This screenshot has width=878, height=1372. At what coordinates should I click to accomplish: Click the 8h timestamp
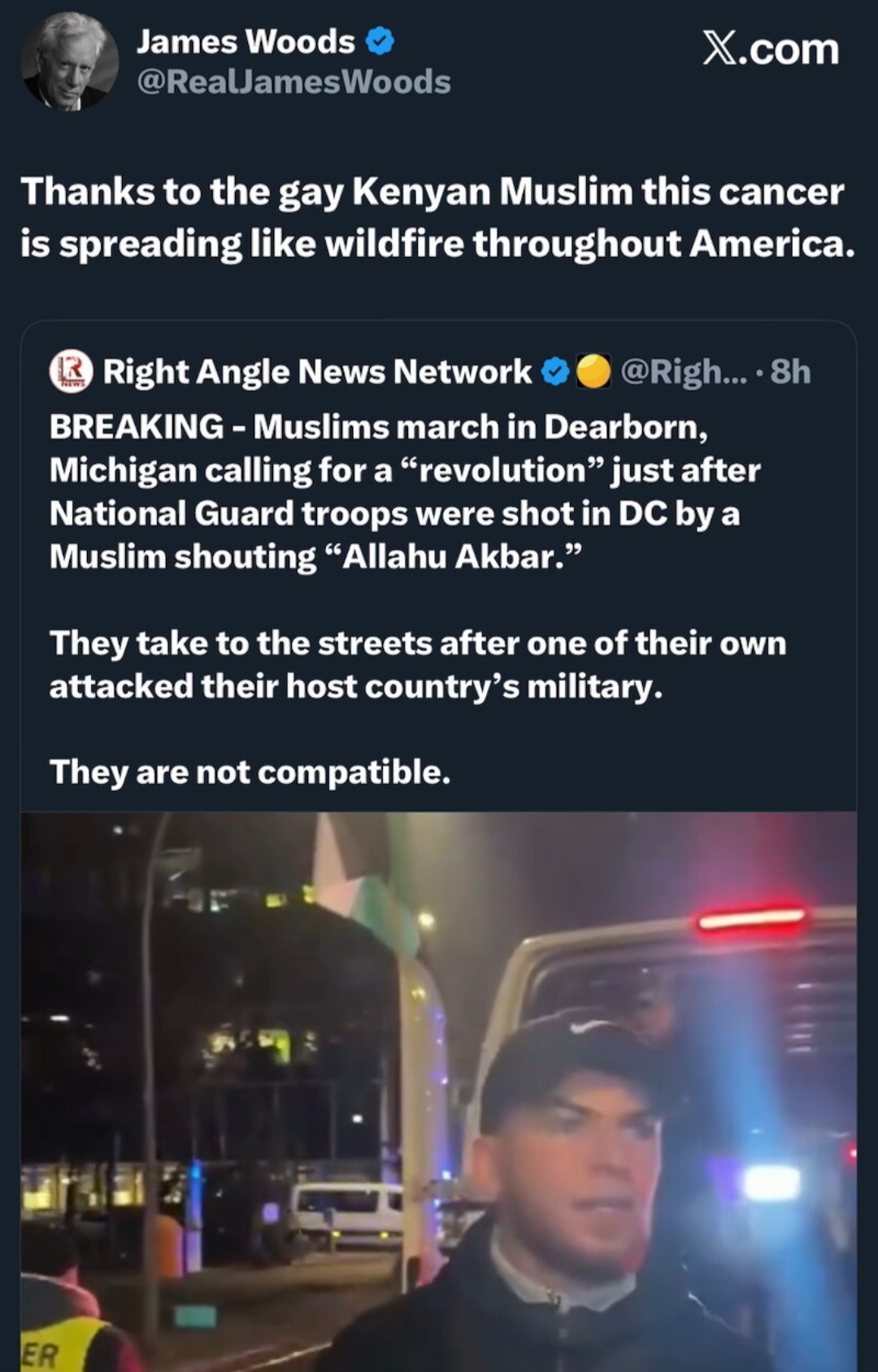coord(790,372)
